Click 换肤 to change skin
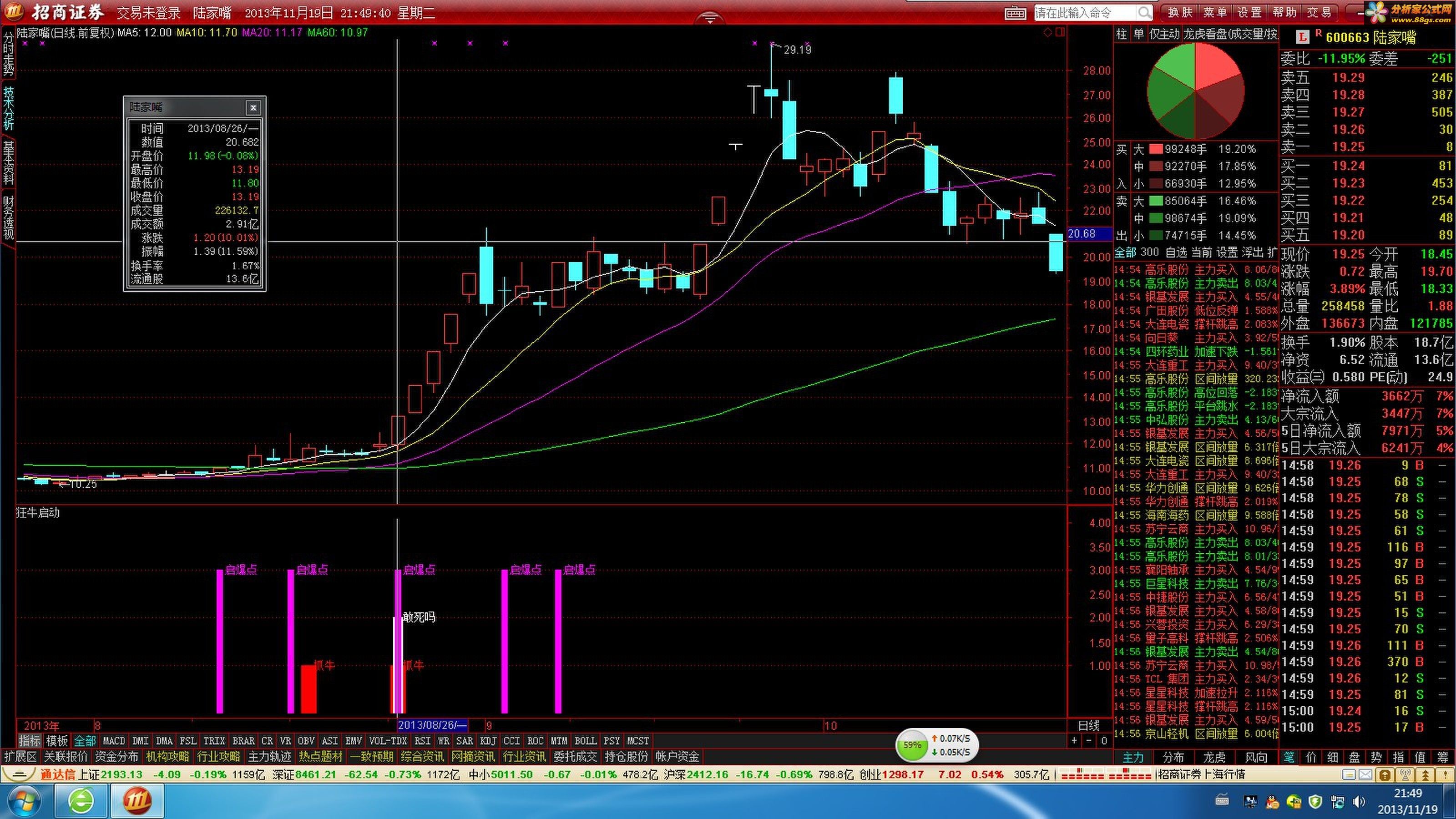1456x819 pixels. click(1180, 12)
